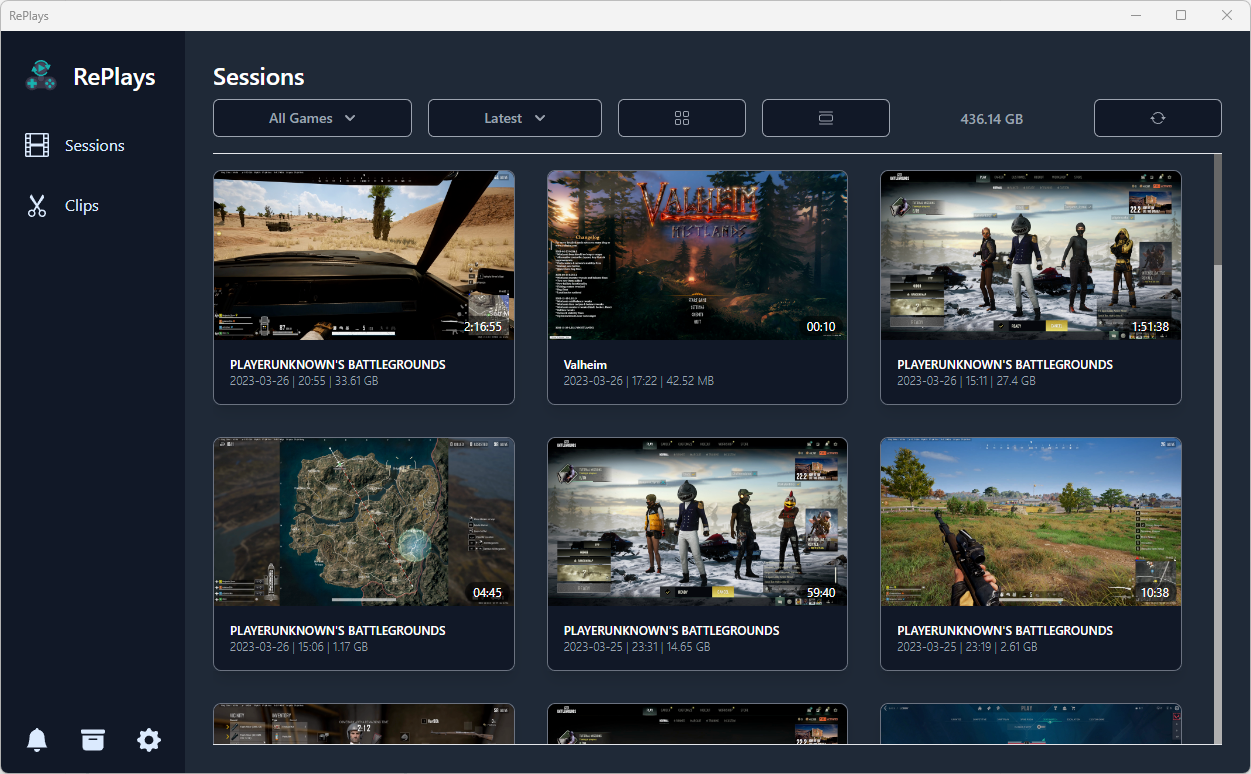Click session details showing 1.17 GB

[299, 647]
